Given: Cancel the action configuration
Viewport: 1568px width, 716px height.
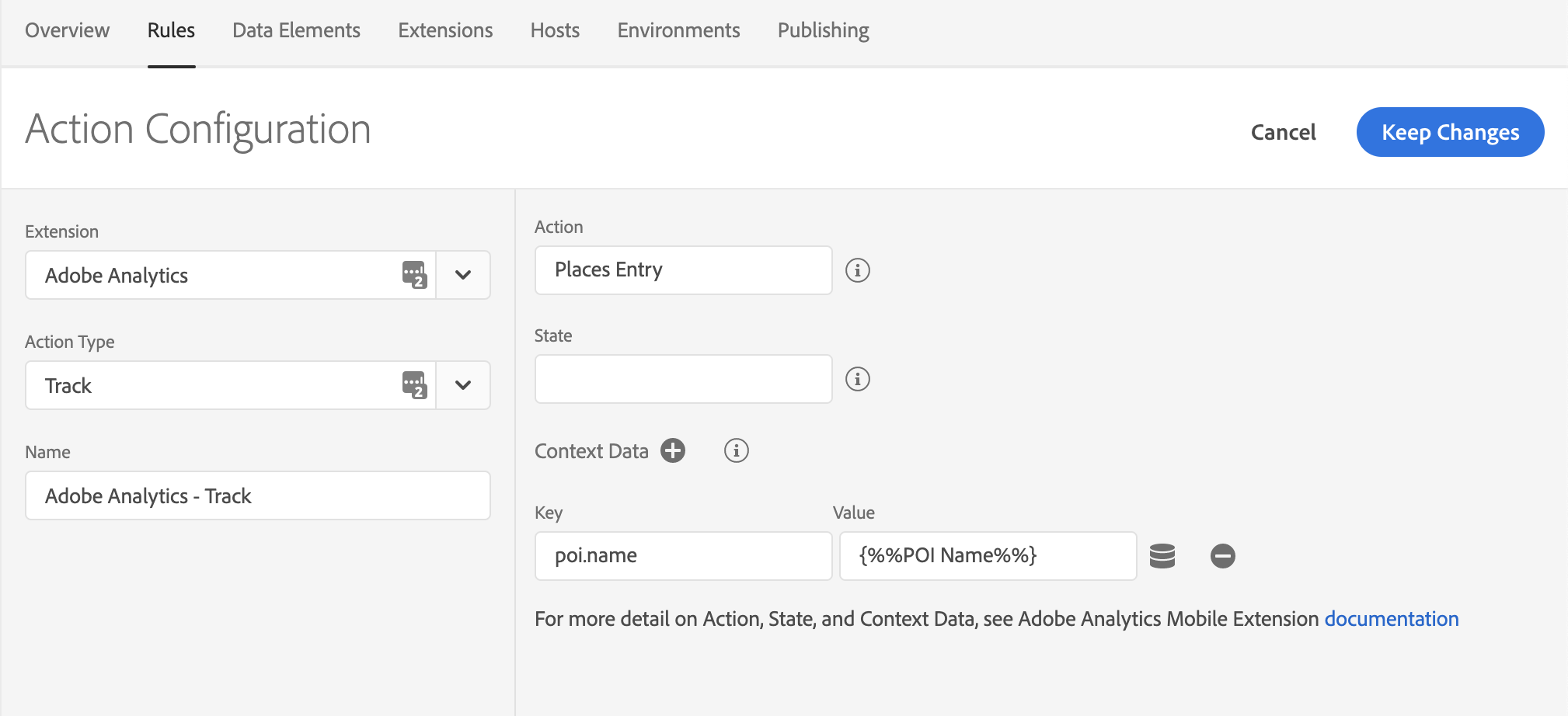Looking at the screenshot, I should (x=1283, y=132).
